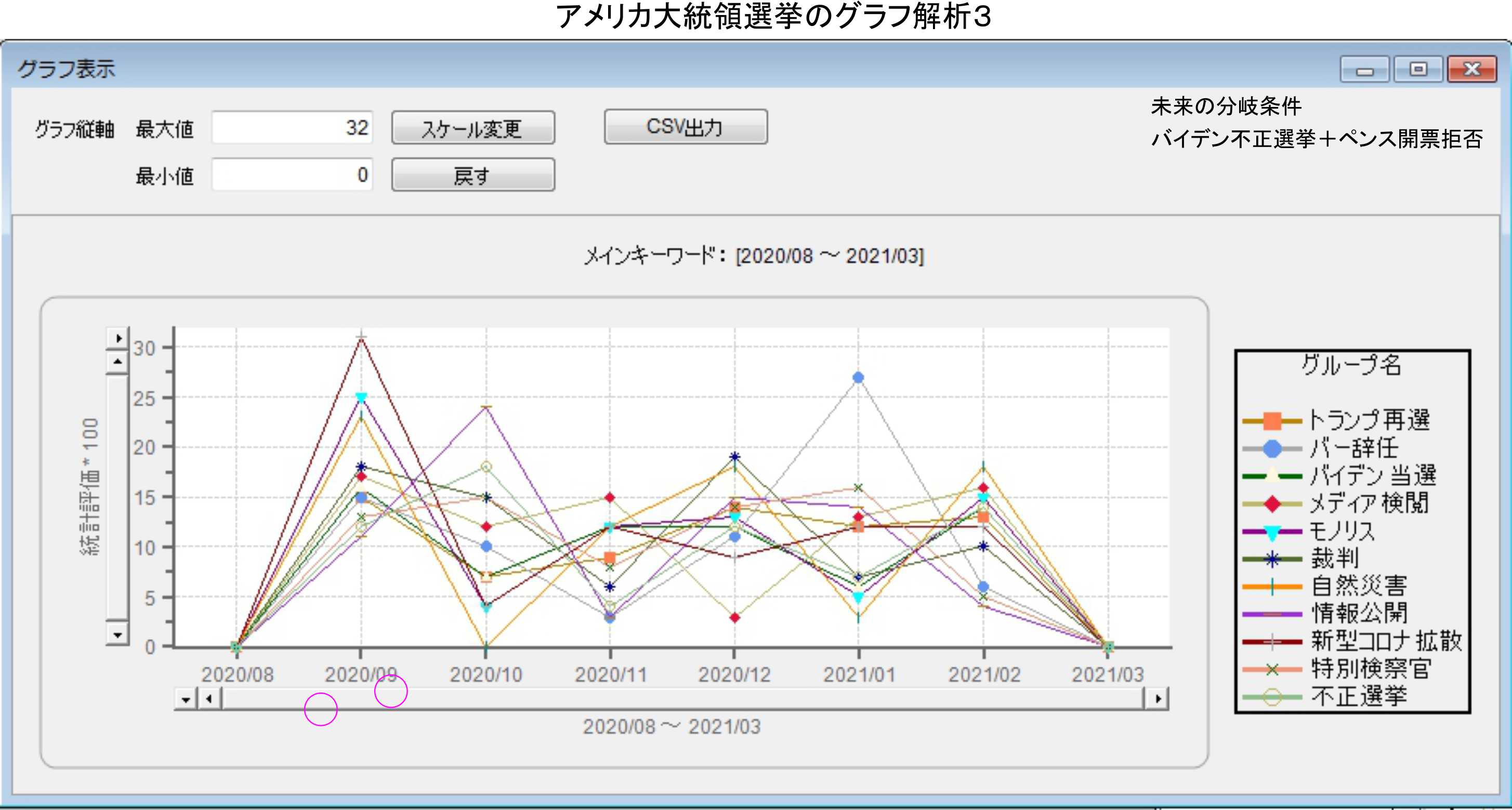This screenshot has height=810, width=1512.
Task: Select モノリス cyan triangle legend entry
Action: point(1272,532)
